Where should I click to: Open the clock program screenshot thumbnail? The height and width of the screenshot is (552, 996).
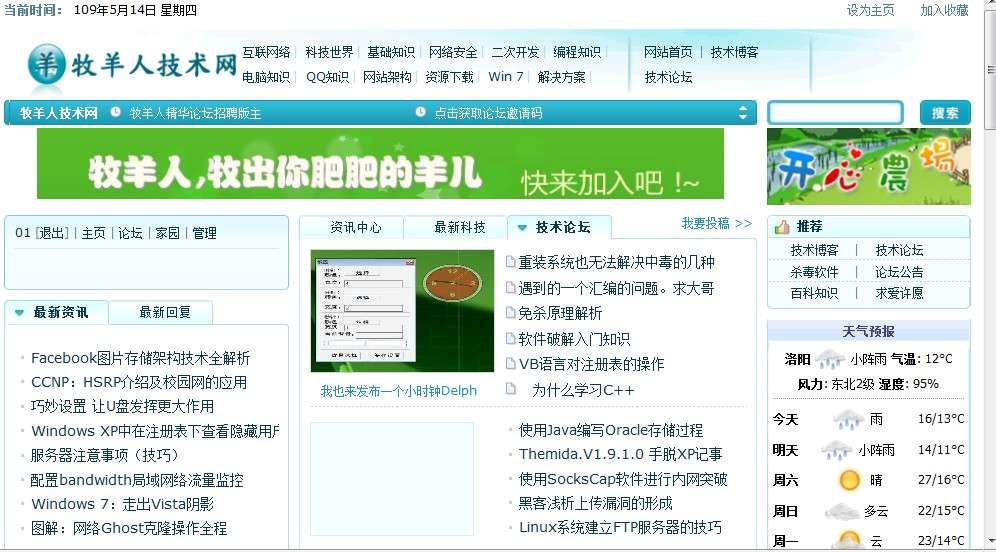[x=402, y=311]
